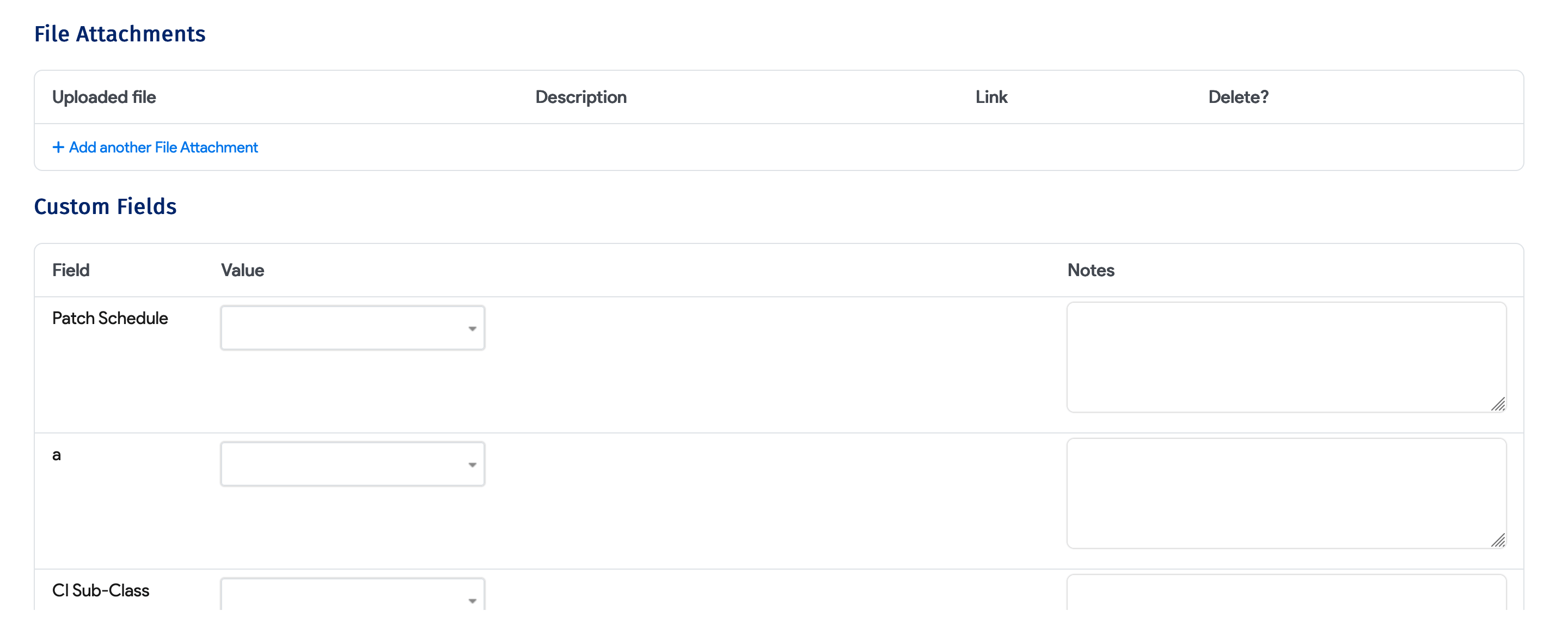Viewport: 1568px width, 623px height.
Task: Click the Link column header
Action: 991,97
